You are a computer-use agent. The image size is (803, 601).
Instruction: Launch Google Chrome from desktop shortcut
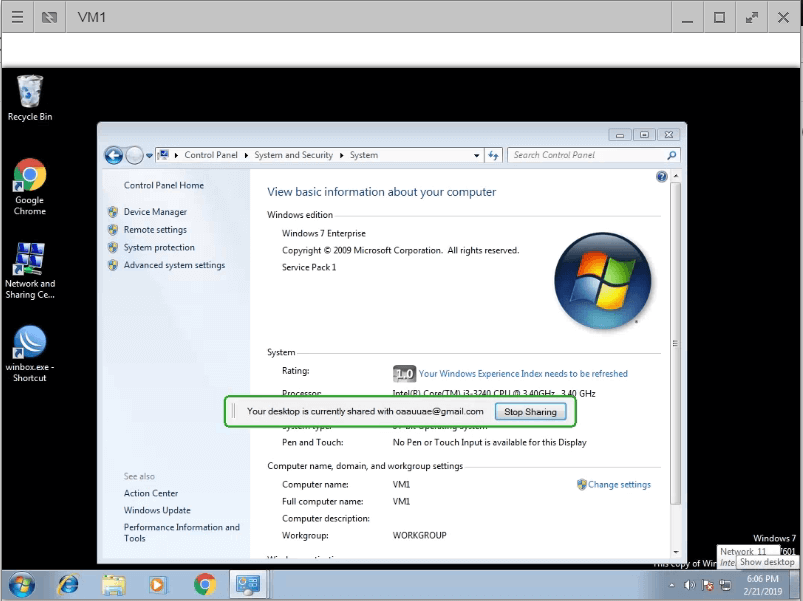[30, 186]
